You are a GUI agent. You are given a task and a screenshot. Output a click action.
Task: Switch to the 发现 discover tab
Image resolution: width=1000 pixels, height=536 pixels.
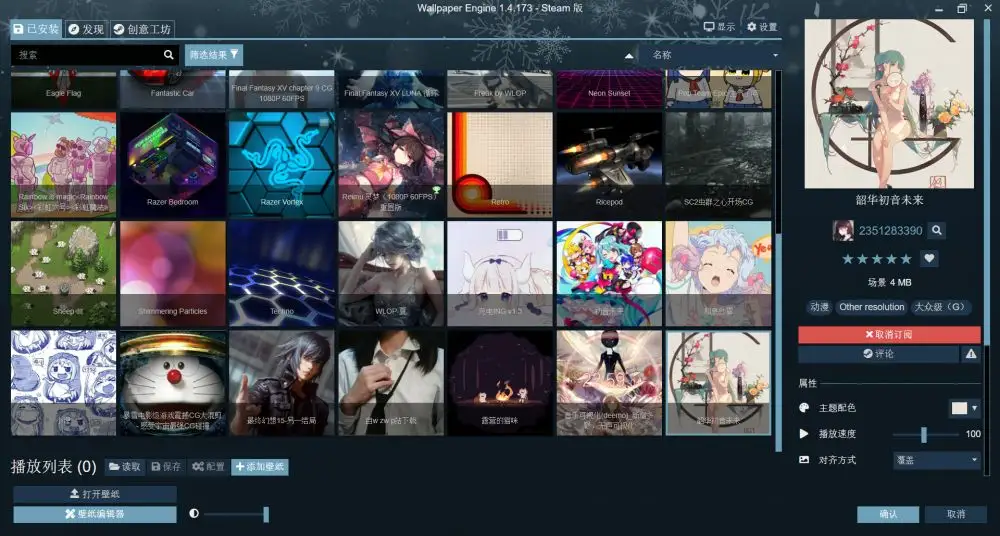coord(86,29)
